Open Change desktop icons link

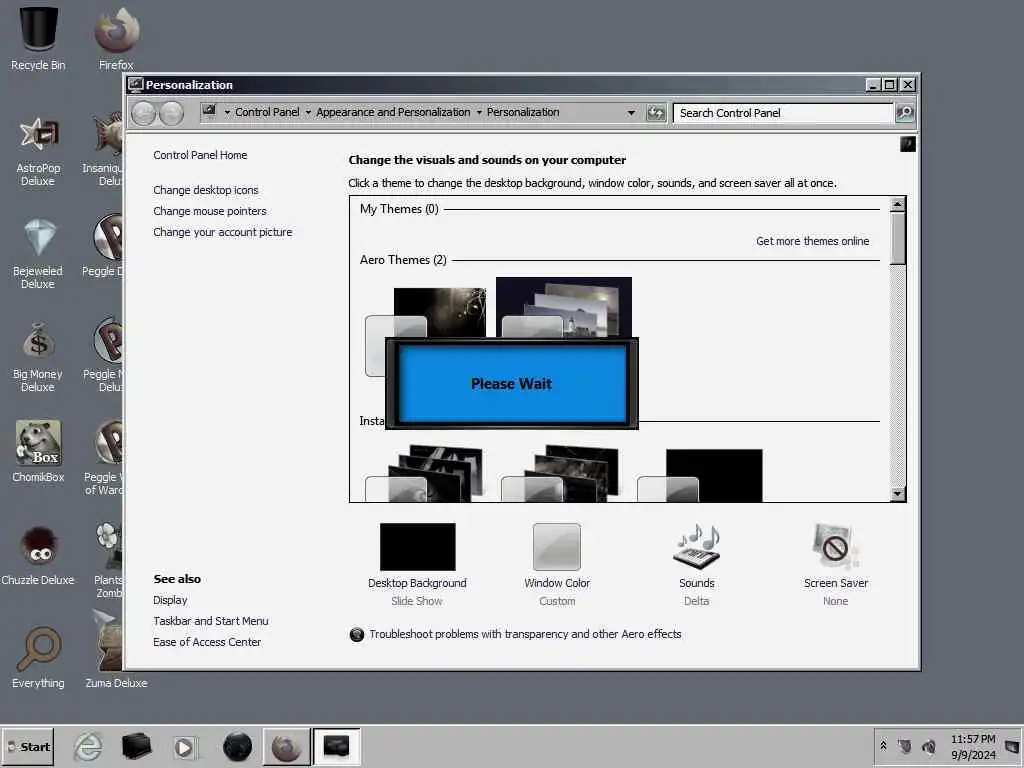click(x=206, y=190)
